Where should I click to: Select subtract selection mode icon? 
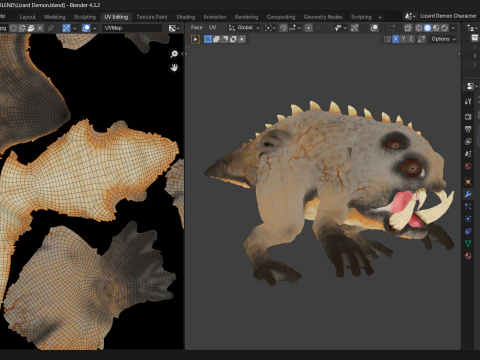[225, 39]
